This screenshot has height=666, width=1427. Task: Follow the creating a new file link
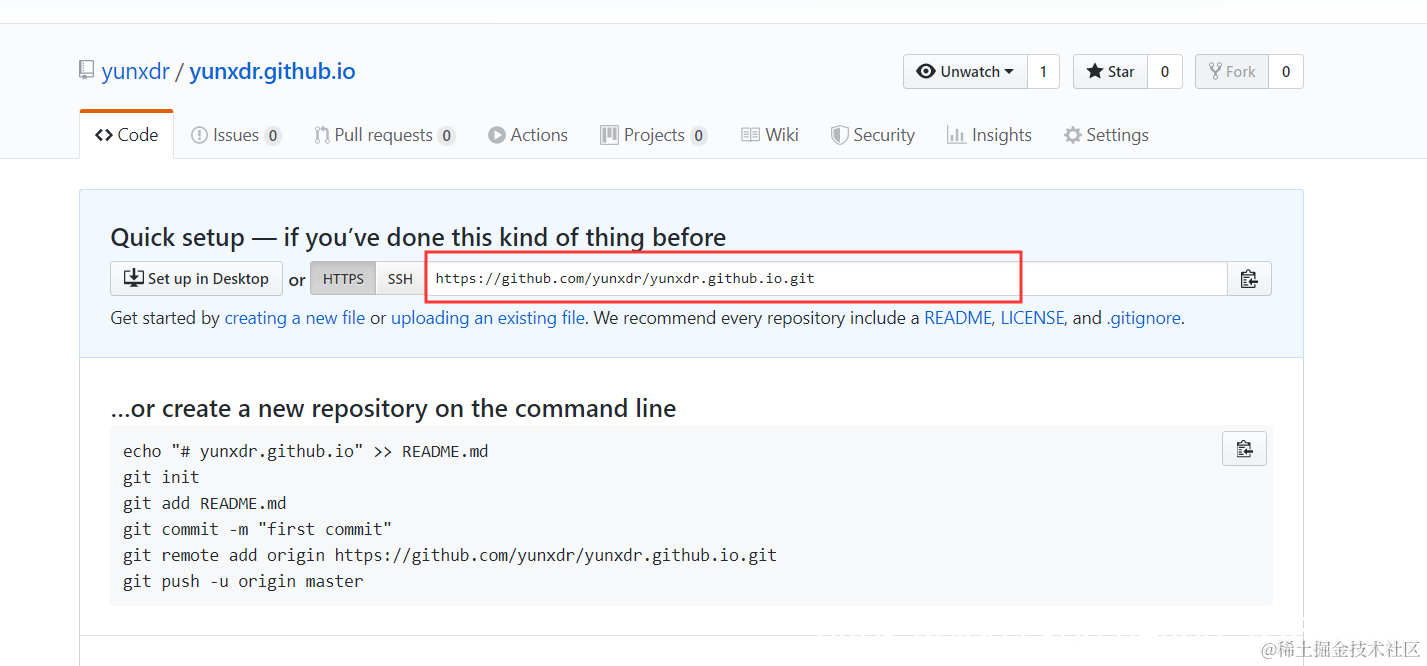[x=295, y=318]
